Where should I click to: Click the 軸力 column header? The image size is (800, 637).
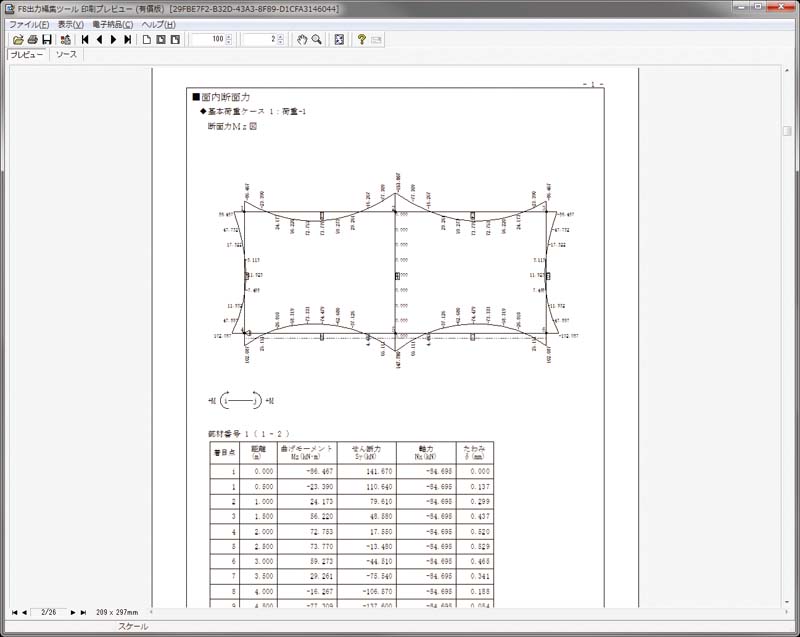(x=426, y=452)
